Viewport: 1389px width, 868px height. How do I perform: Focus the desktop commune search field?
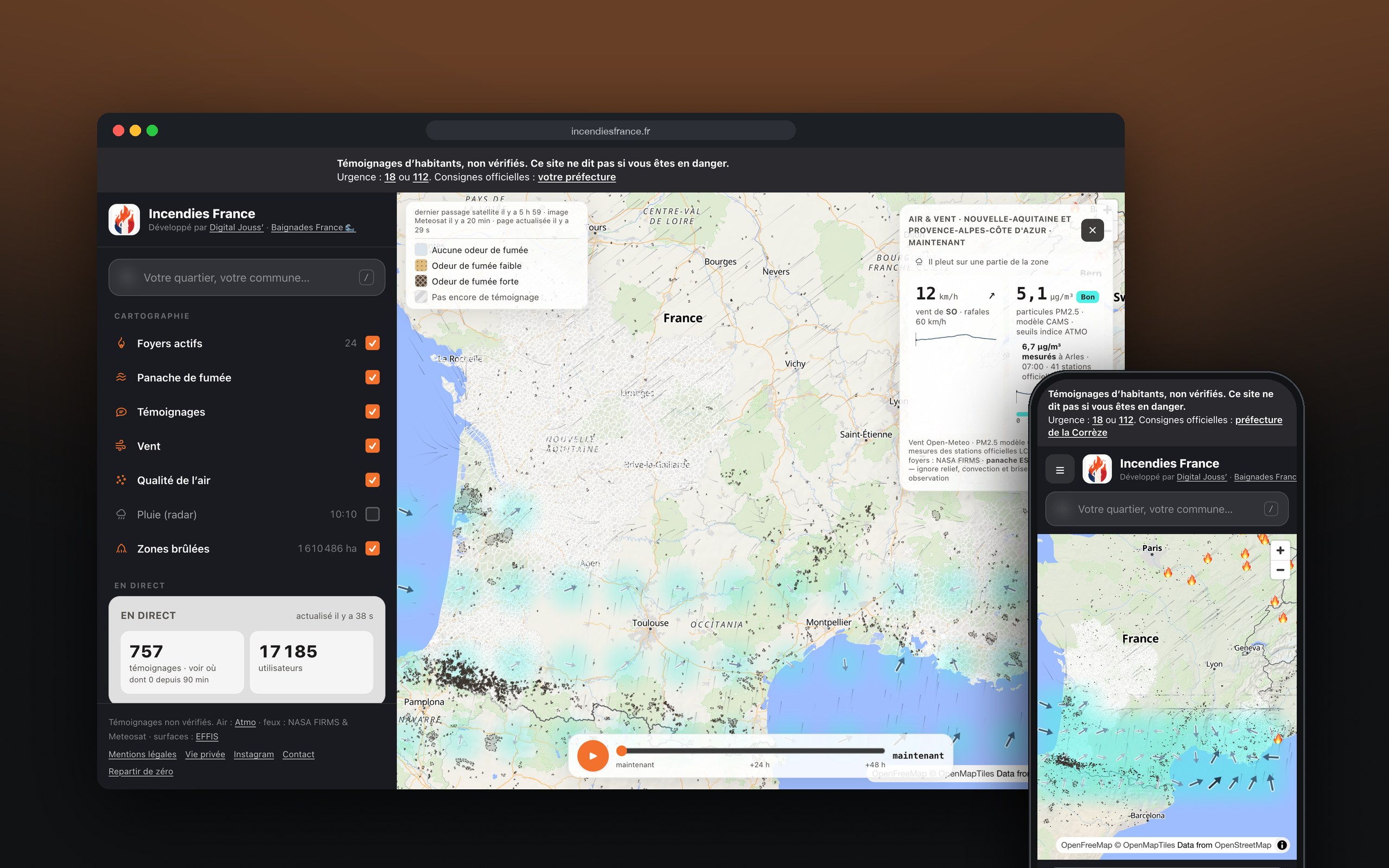(x=247, y=277)
